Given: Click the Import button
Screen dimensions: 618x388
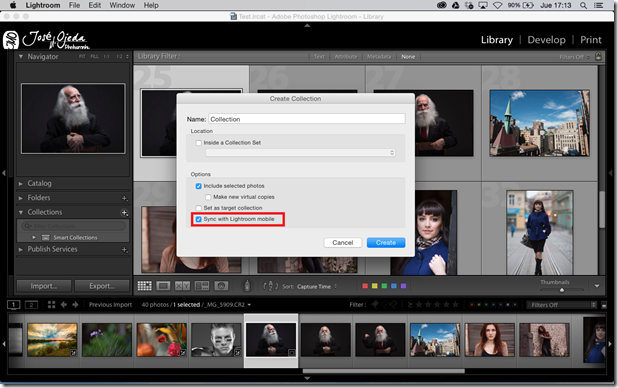Looking at the screenshot, I should click(x=44, y=286).
